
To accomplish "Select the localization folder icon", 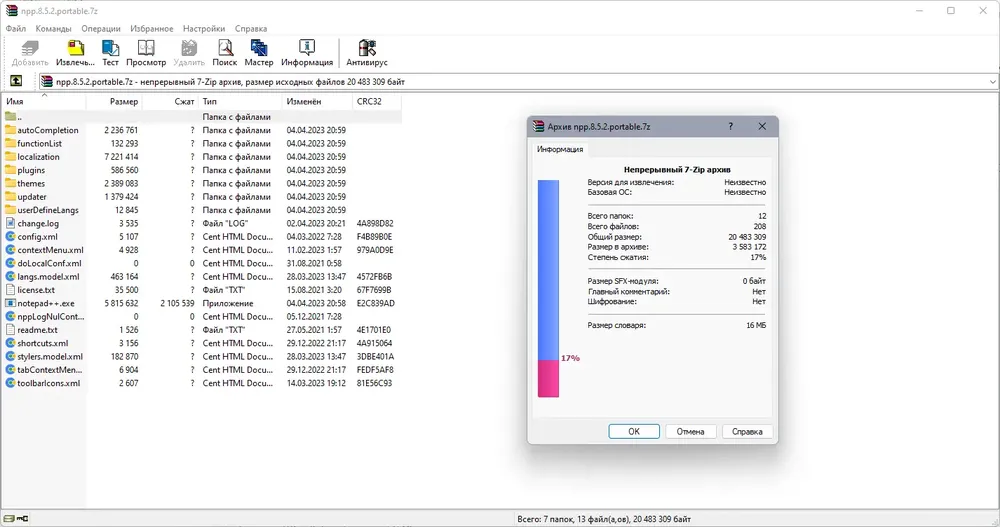I will [x=10, y=157].
